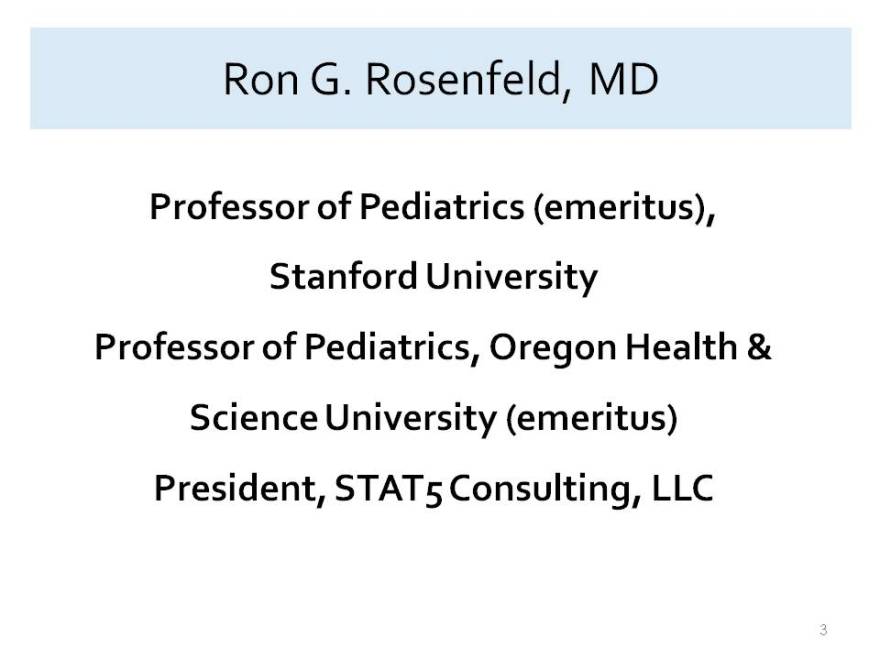
Task: Select the word 'President,'
Action: (240, 488)
